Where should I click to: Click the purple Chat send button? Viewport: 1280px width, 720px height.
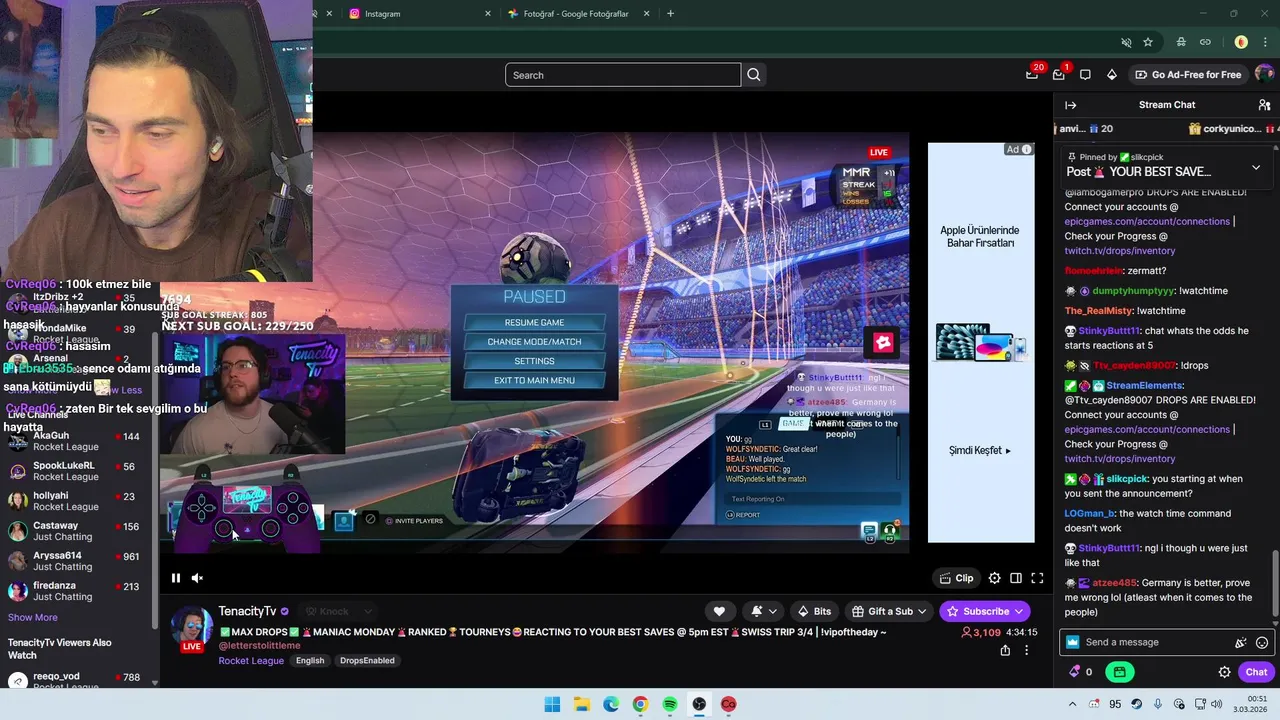tap(1256, 672)
